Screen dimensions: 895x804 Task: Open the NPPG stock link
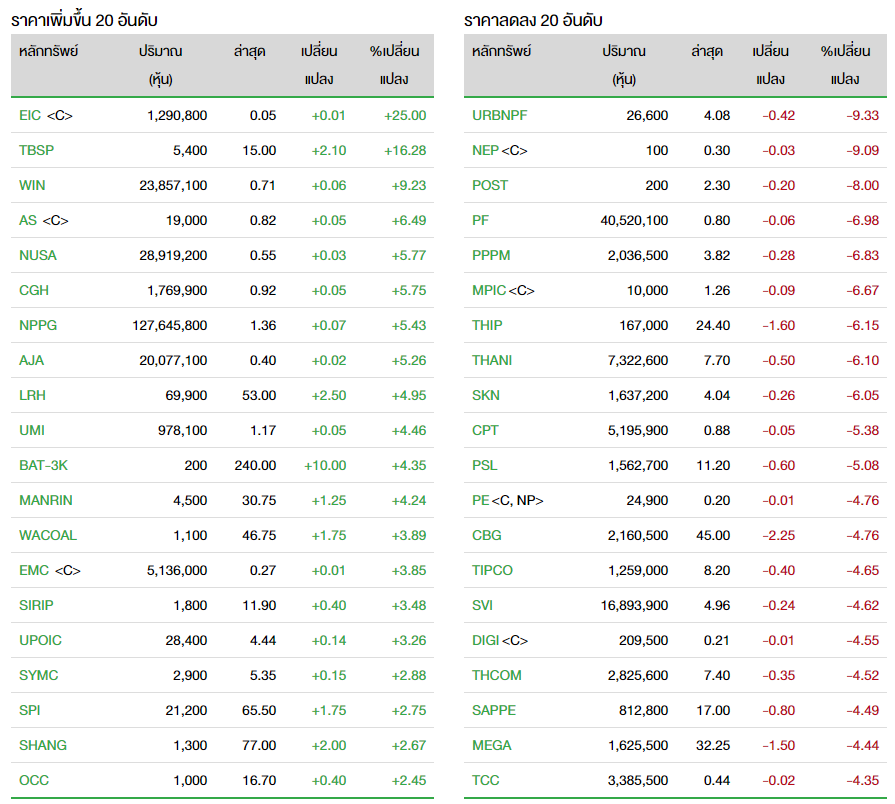coord(38,326)
